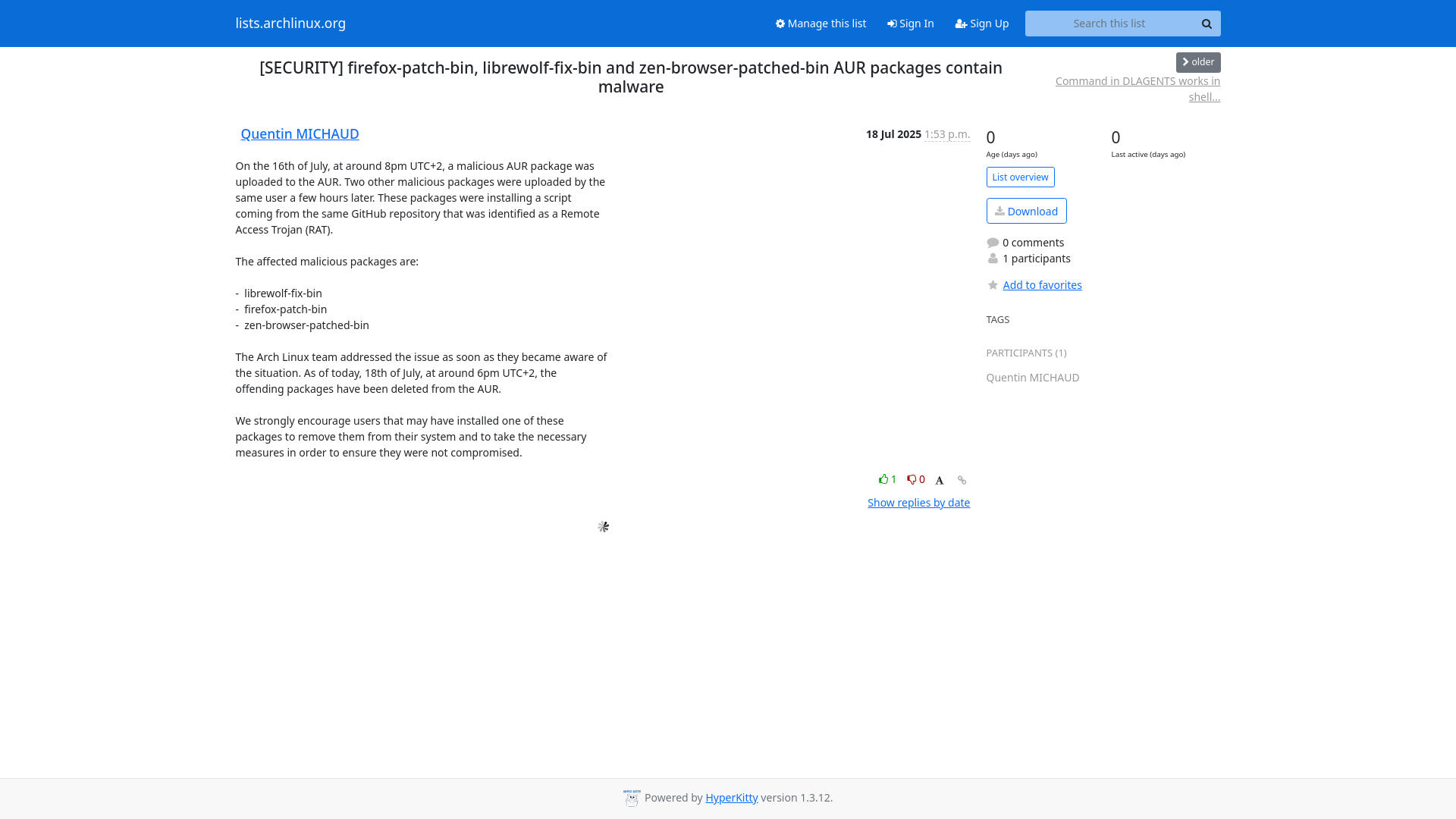Click the List overview button
Image resolution: width=1456 pixels, height=819 pixels.
[x=1020, y=177]
